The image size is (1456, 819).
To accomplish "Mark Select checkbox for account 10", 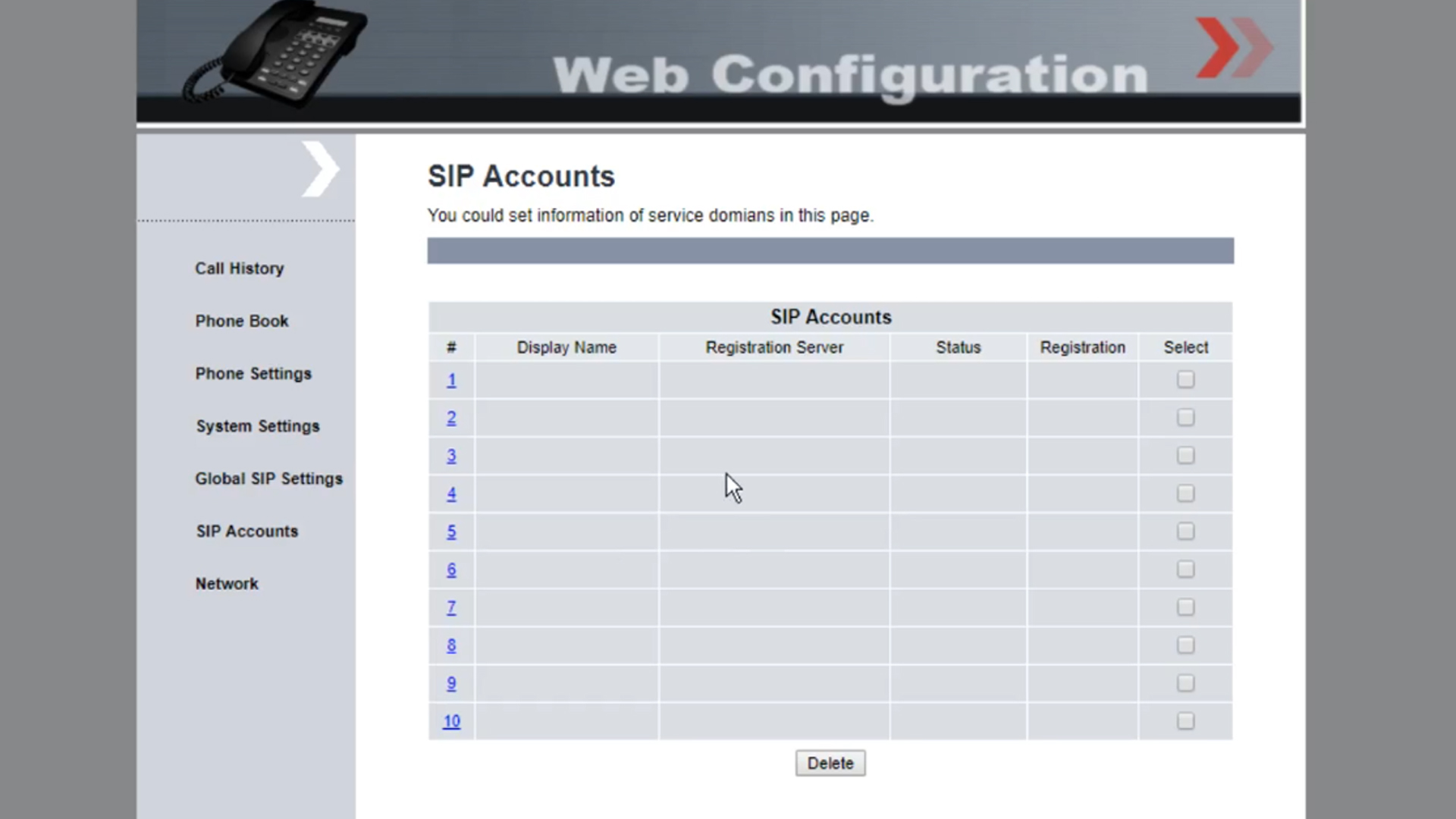I will click(1185, 720).
